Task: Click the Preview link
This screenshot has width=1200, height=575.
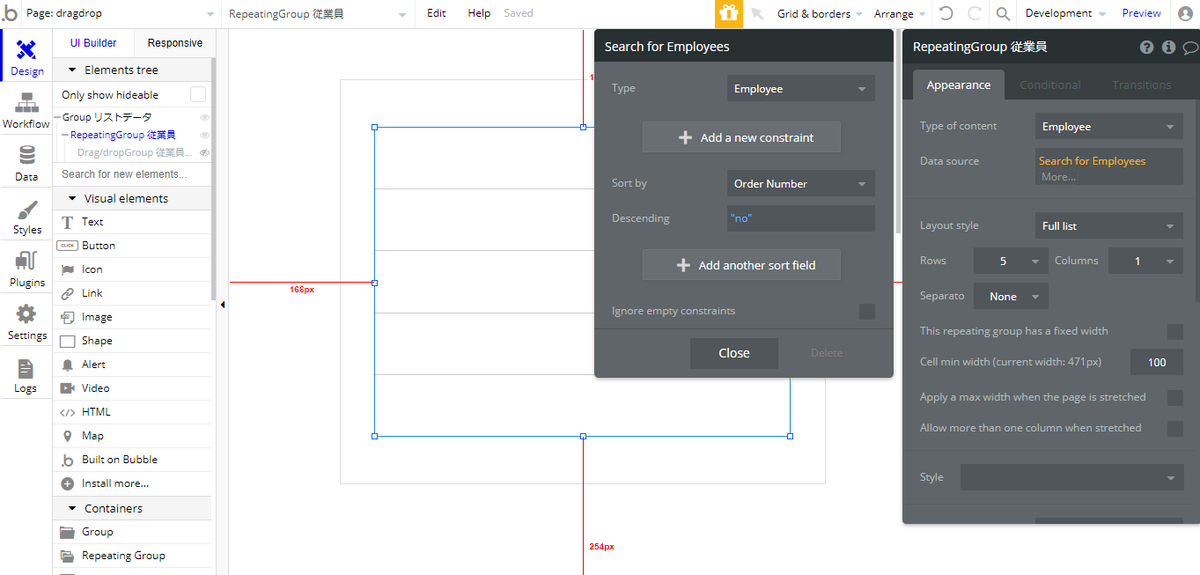Action: tap(1141, 14)
